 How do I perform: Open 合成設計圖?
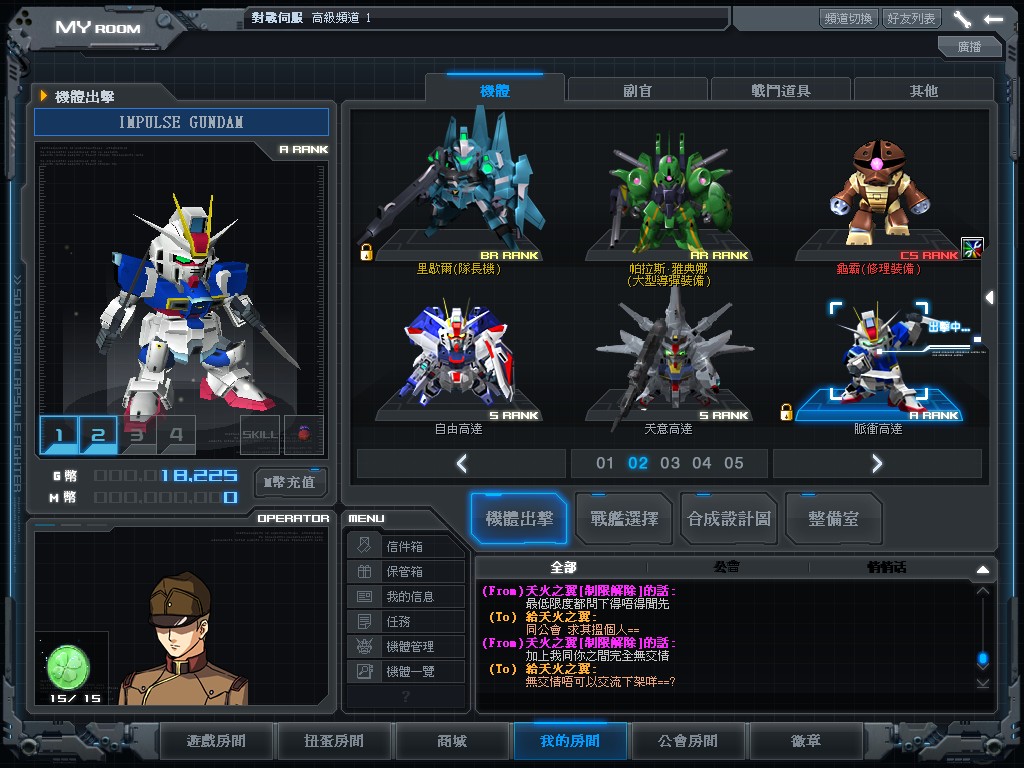729,519
